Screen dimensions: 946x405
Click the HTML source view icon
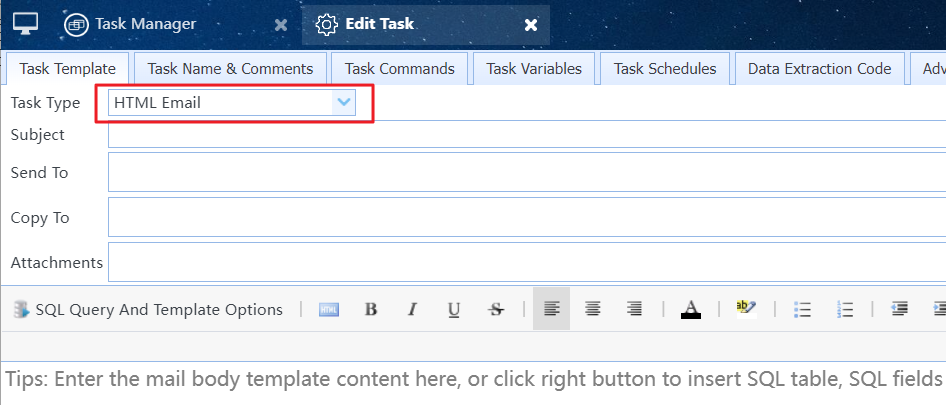pyautogui.click(x=329, y=310)
